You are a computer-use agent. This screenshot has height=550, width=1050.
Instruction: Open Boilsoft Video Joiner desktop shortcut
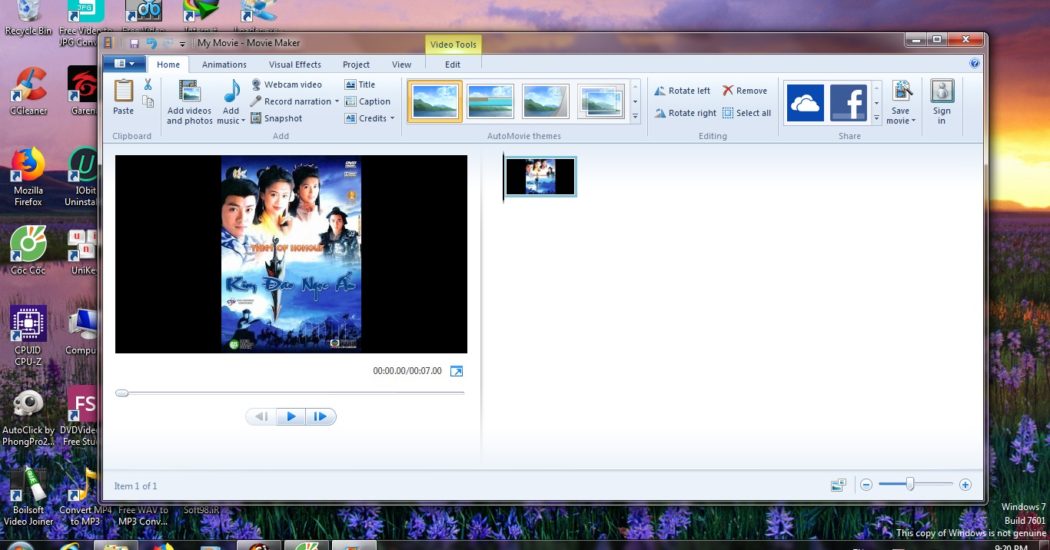click(x=28, y=496)
